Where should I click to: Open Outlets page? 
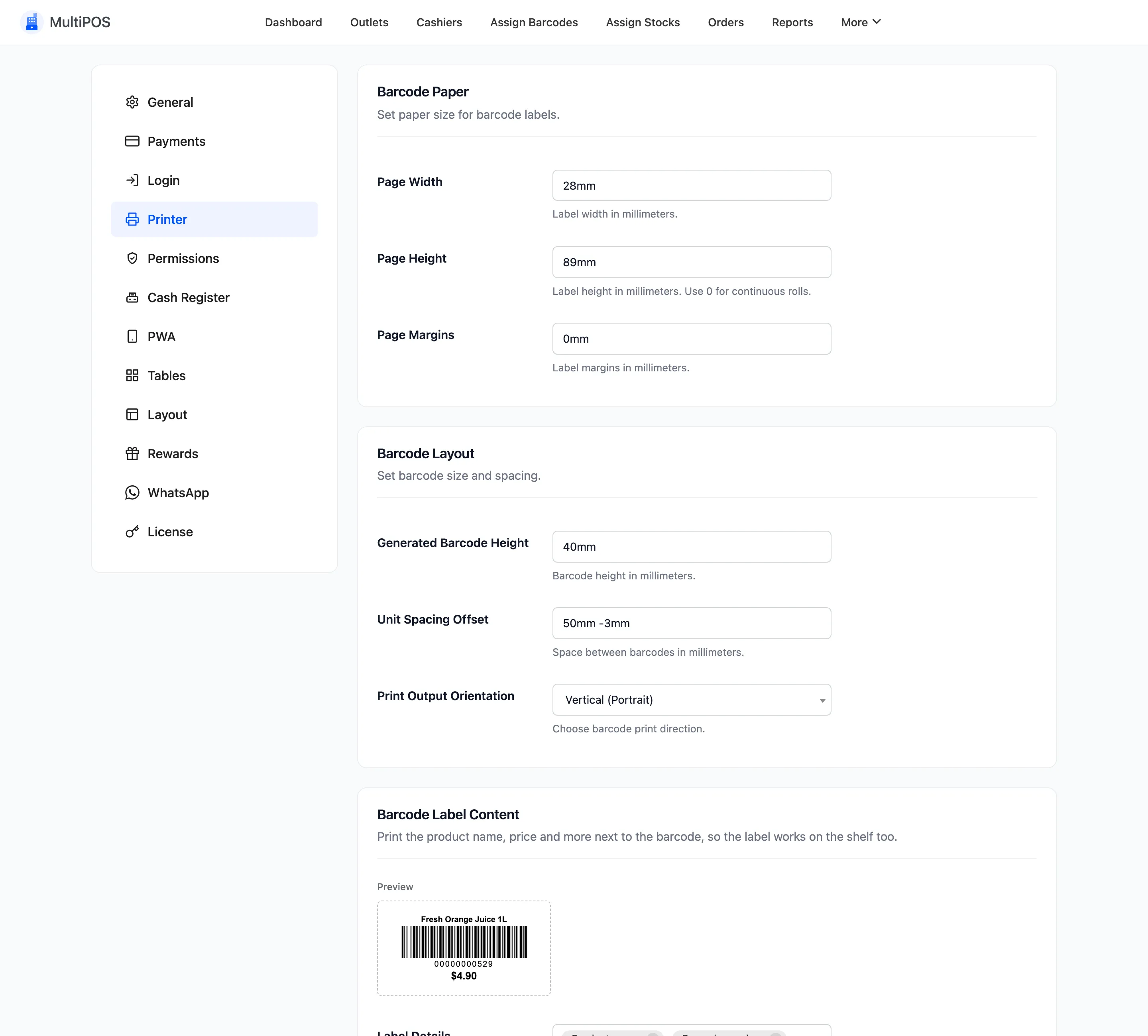(x=369, y=22)
